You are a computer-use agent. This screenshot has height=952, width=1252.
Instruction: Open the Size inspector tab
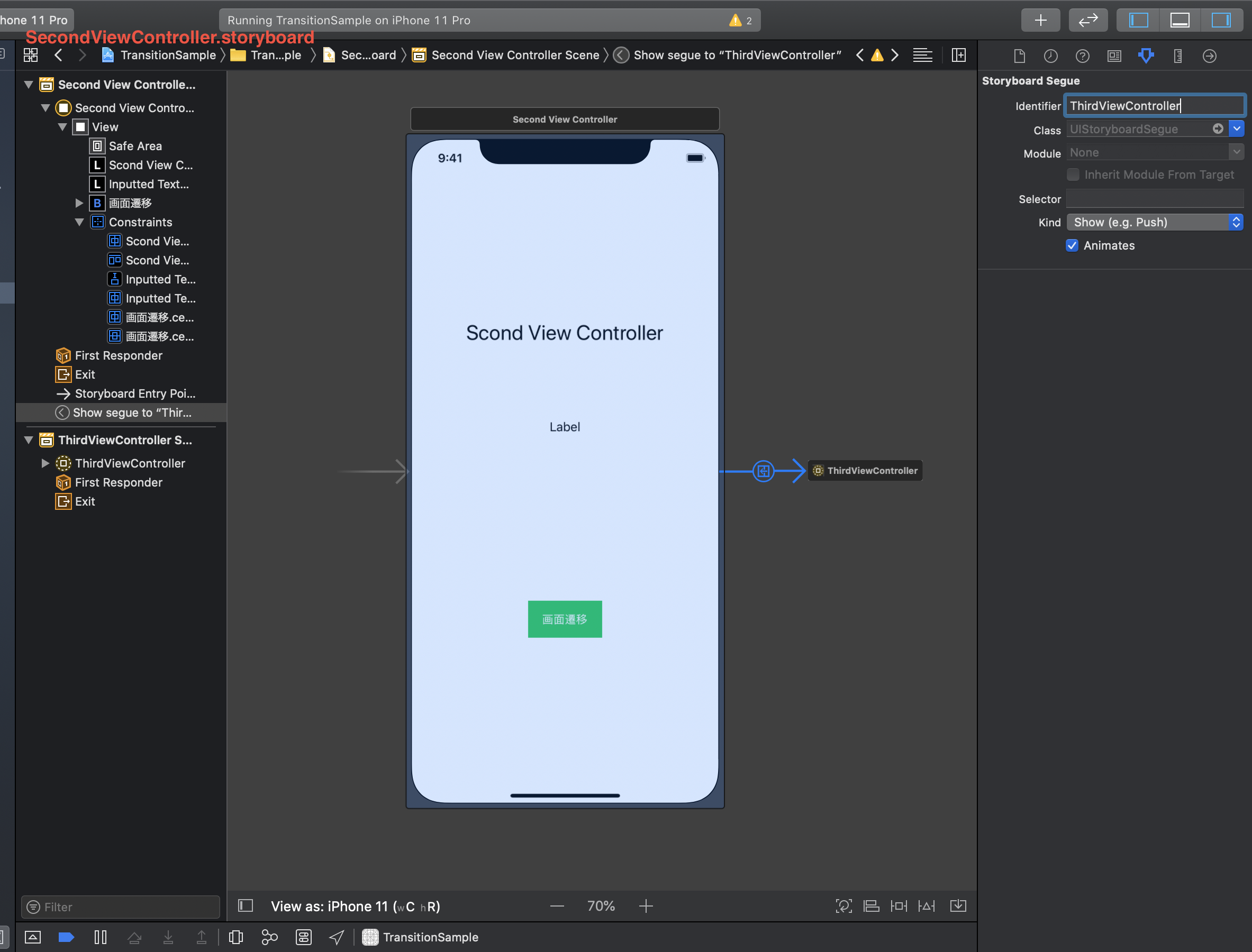[1178, 56]
